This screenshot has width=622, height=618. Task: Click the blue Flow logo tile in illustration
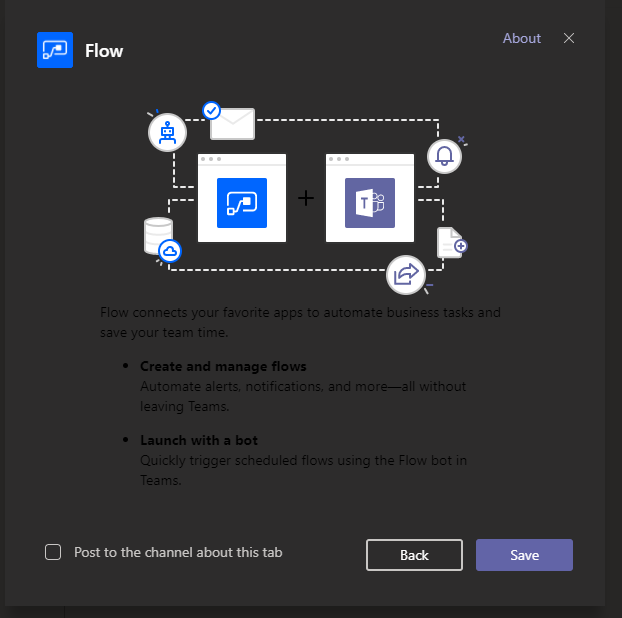242,203
